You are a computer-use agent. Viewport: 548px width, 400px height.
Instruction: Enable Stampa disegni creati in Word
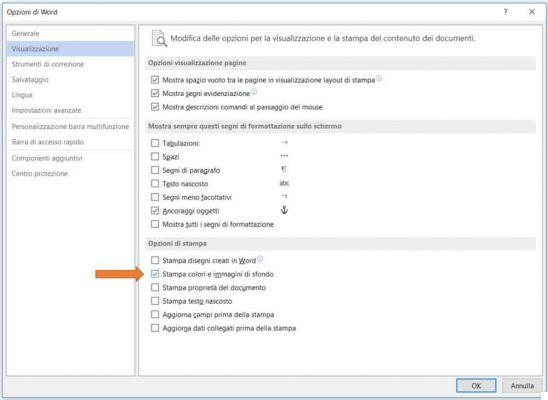[x=155, y=260]
